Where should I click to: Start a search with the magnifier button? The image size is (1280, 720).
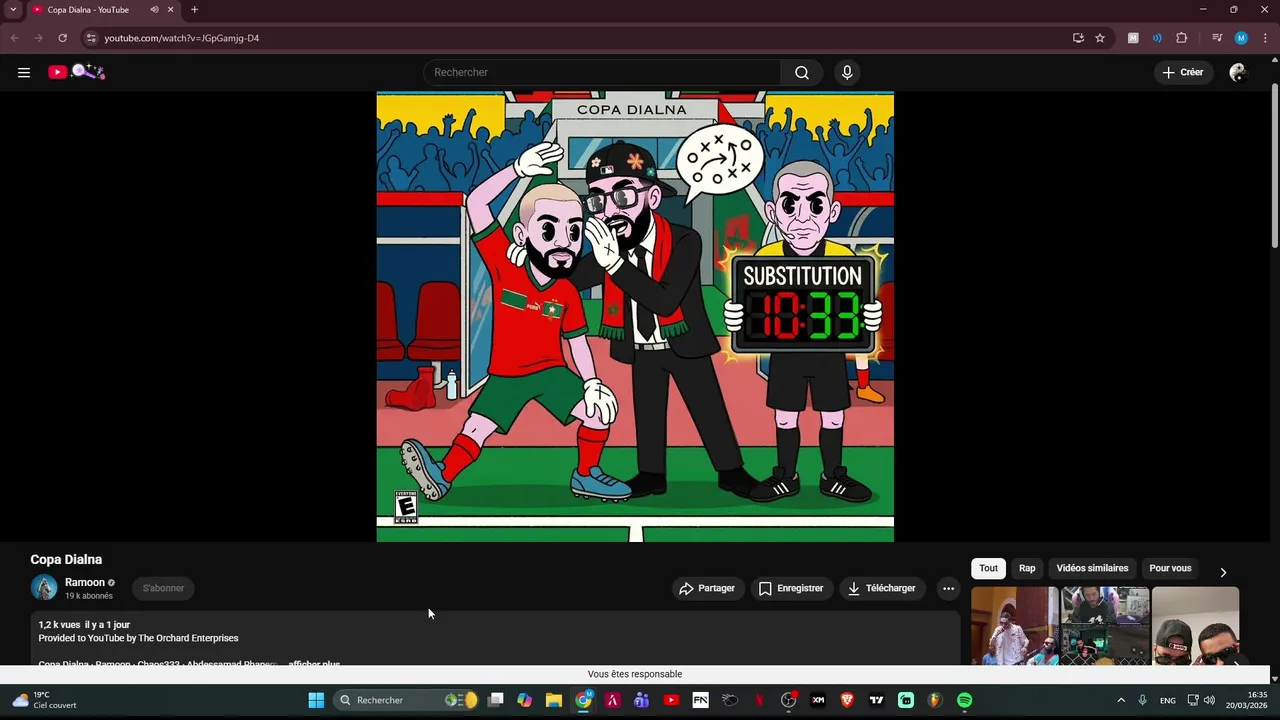pos(802,72)
